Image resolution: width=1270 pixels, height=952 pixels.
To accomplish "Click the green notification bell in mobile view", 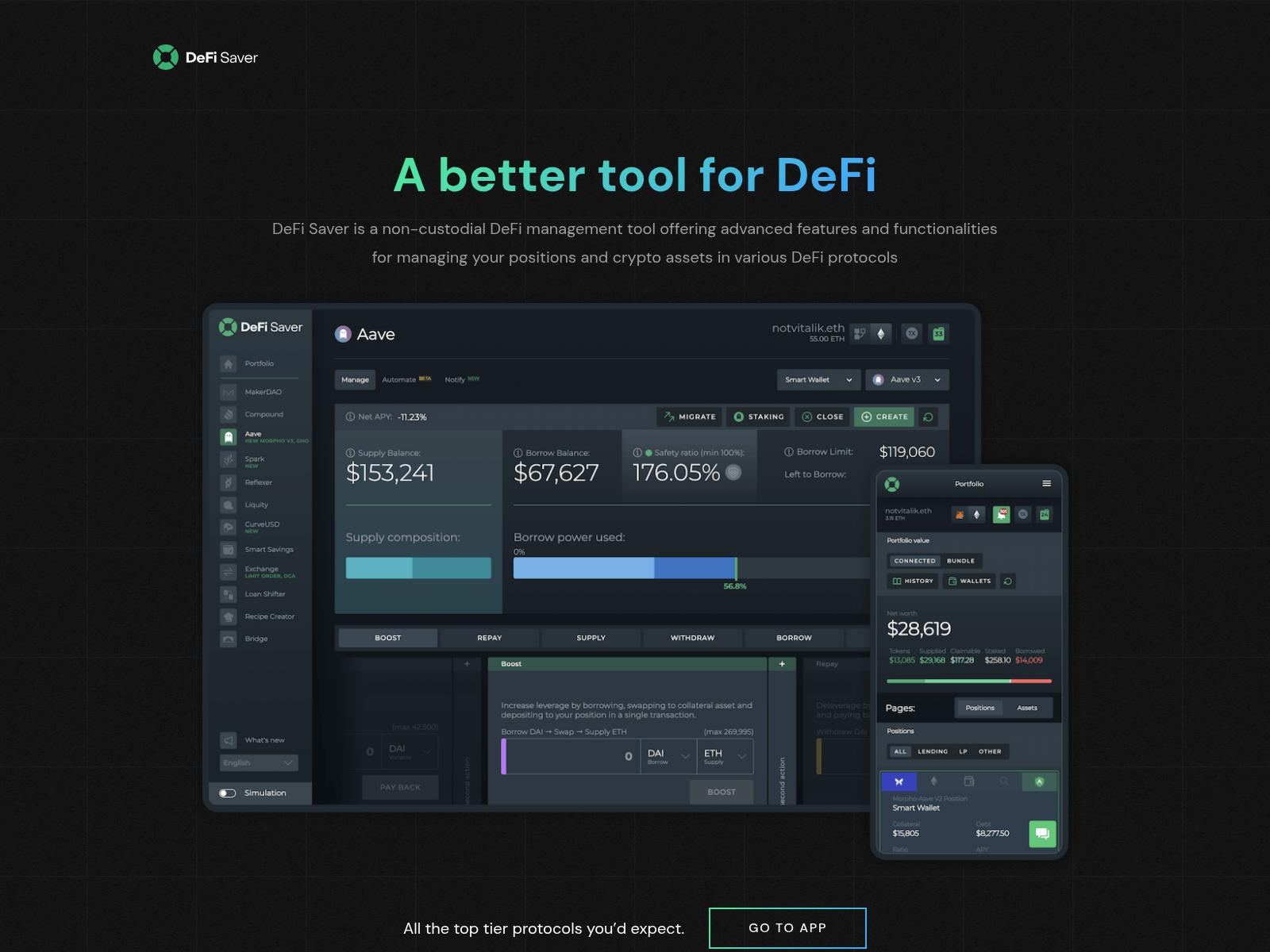I will [x=1002, y=515].
